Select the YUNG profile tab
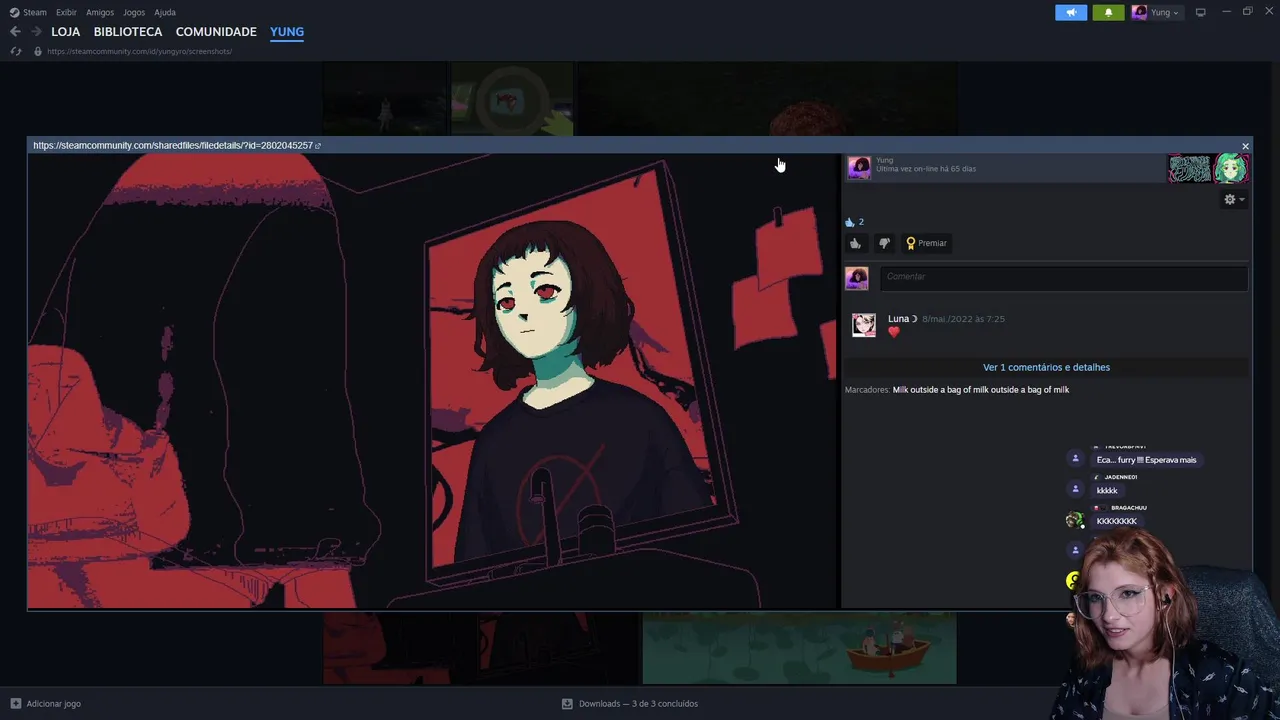The width and height of the screenshot is (1280, 720). point(287,32)
